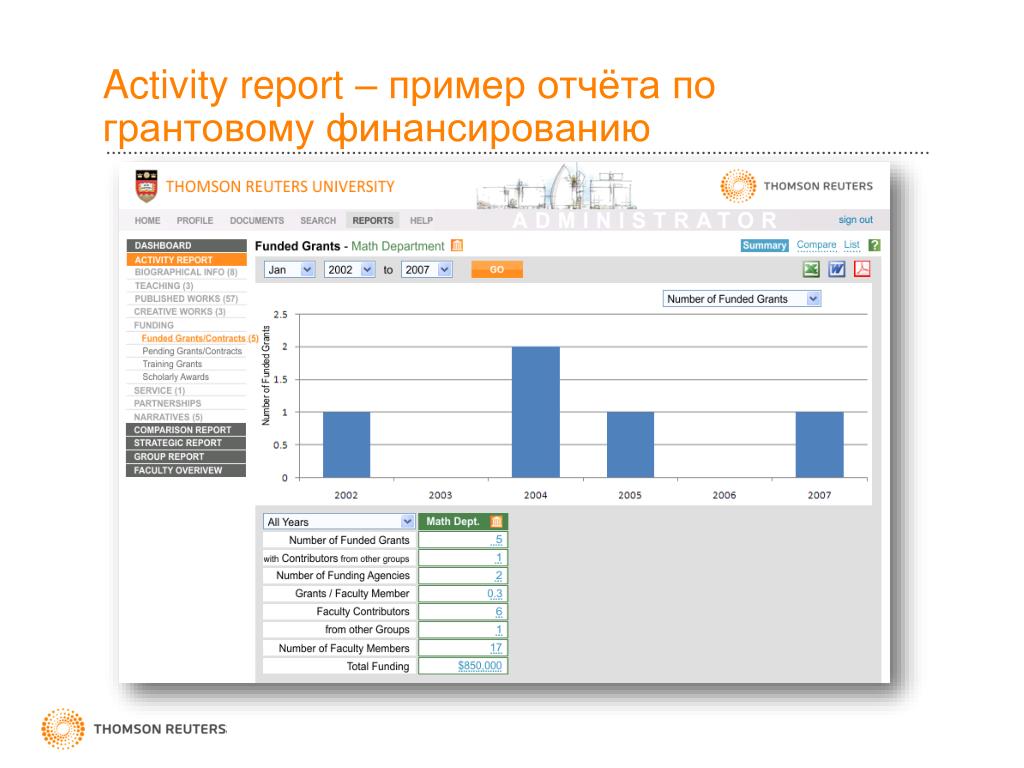
Task: Export report to Excel icon
Action: [811, 269]
